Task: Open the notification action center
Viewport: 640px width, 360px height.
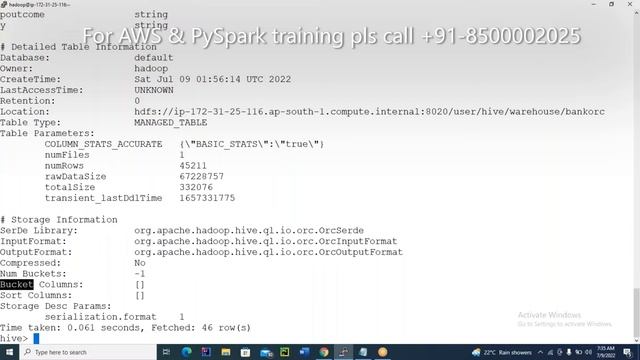Action: coord(627,352)
